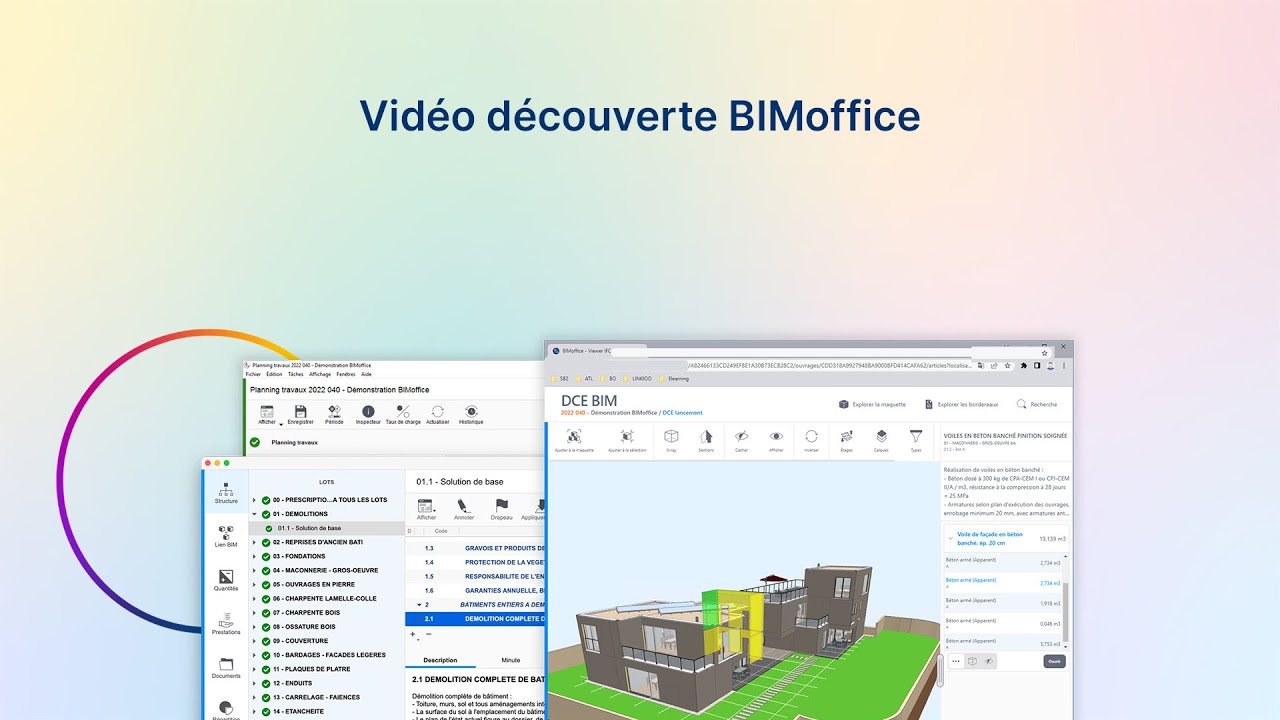This screenshot has height=720, width=1280.
Task: Click Ajuster à la sélection icon
Action: (627, 436)
